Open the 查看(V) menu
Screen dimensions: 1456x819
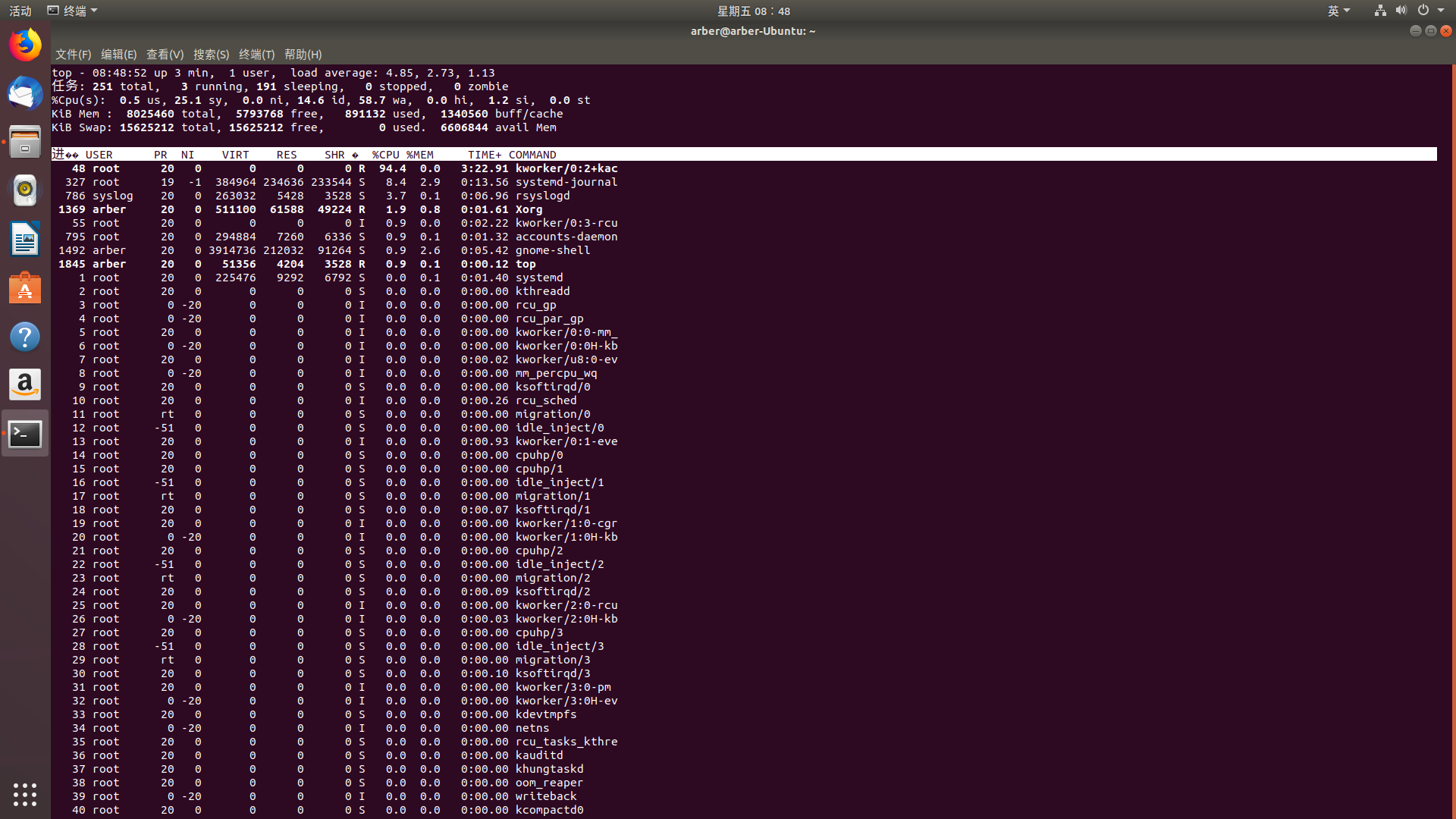tap(165, 55)
